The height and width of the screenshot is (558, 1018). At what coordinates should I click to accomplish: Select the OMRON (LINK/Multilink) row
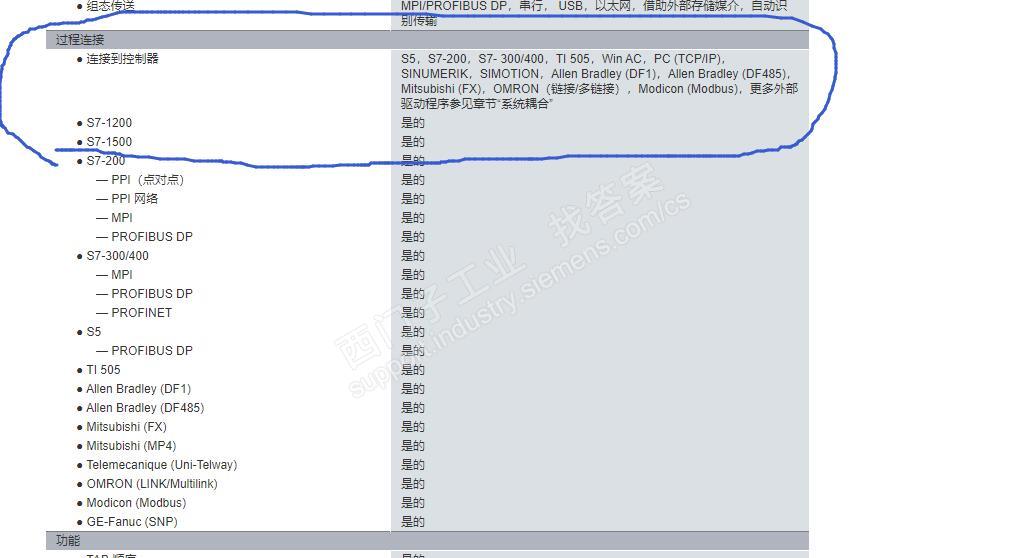click(x=152, y=484)
